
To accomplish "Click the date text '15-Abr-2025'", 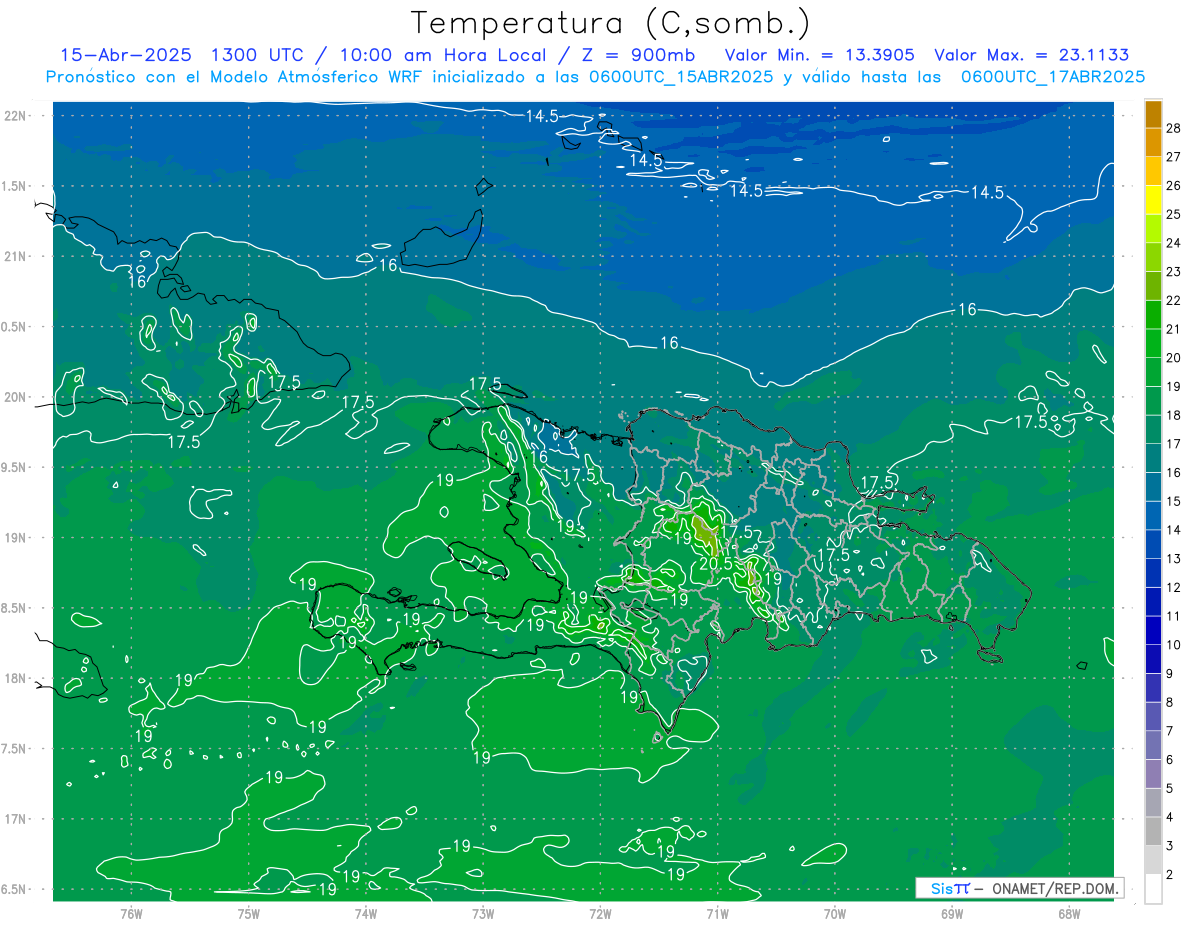I will pos(125,55).
